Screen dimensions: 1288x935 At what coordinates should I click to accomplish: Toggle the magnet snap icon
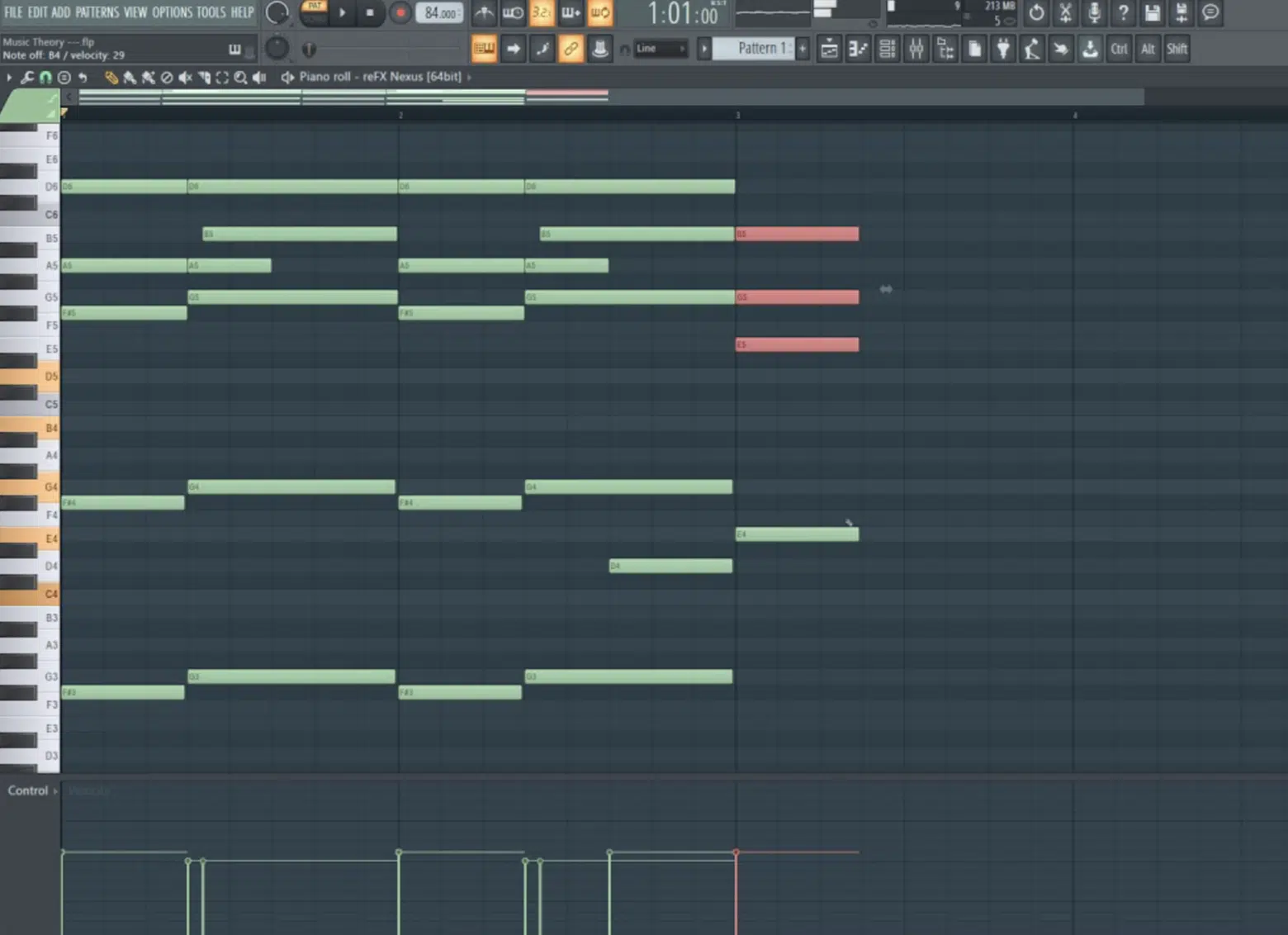tap(45, 77)
